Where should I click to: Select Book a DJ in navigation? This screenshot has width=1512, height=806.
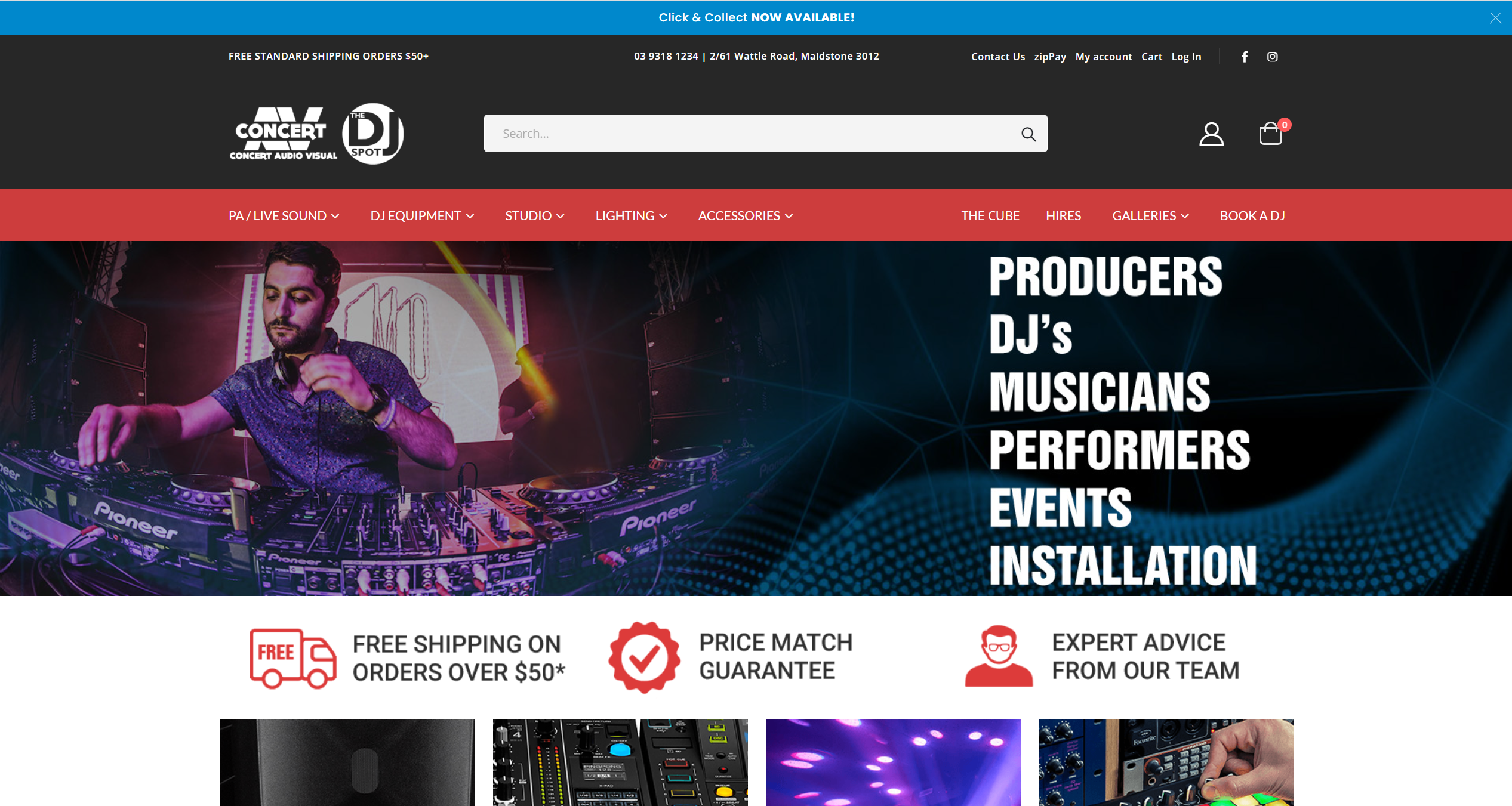1252,215
